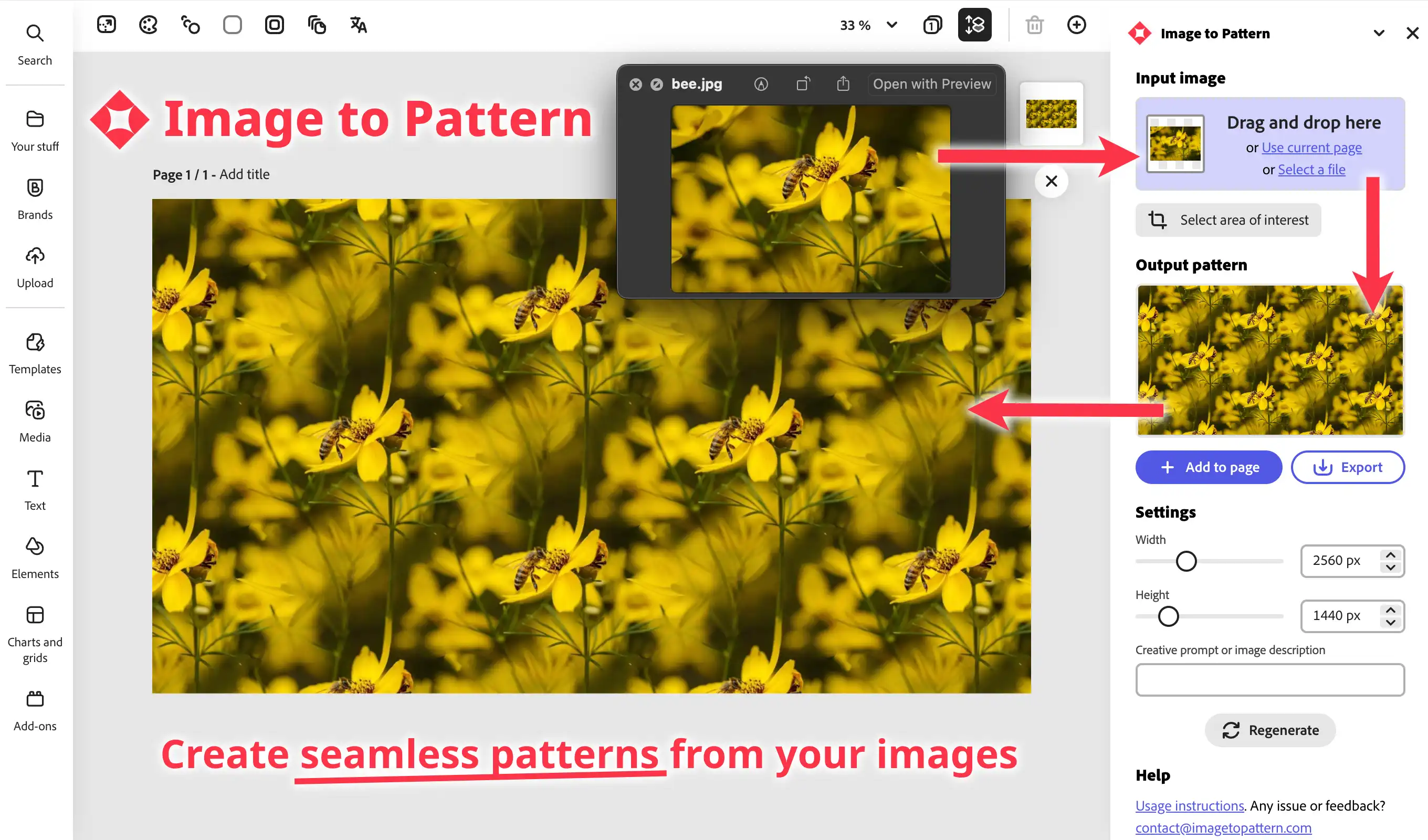Image resolution: width=1428 pixels, height=840 pixels.
Task: Collapse the Image to Pattern panel
Action: pos(1379,33)
